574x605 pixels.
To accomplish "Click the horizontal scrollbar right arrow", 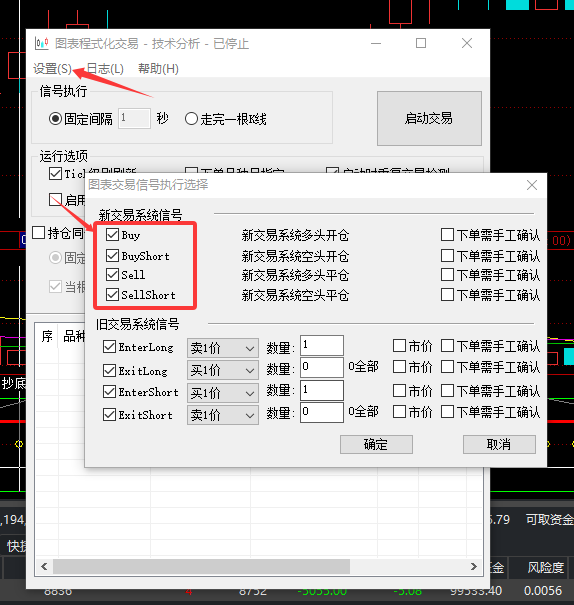I will pos(474,566).
